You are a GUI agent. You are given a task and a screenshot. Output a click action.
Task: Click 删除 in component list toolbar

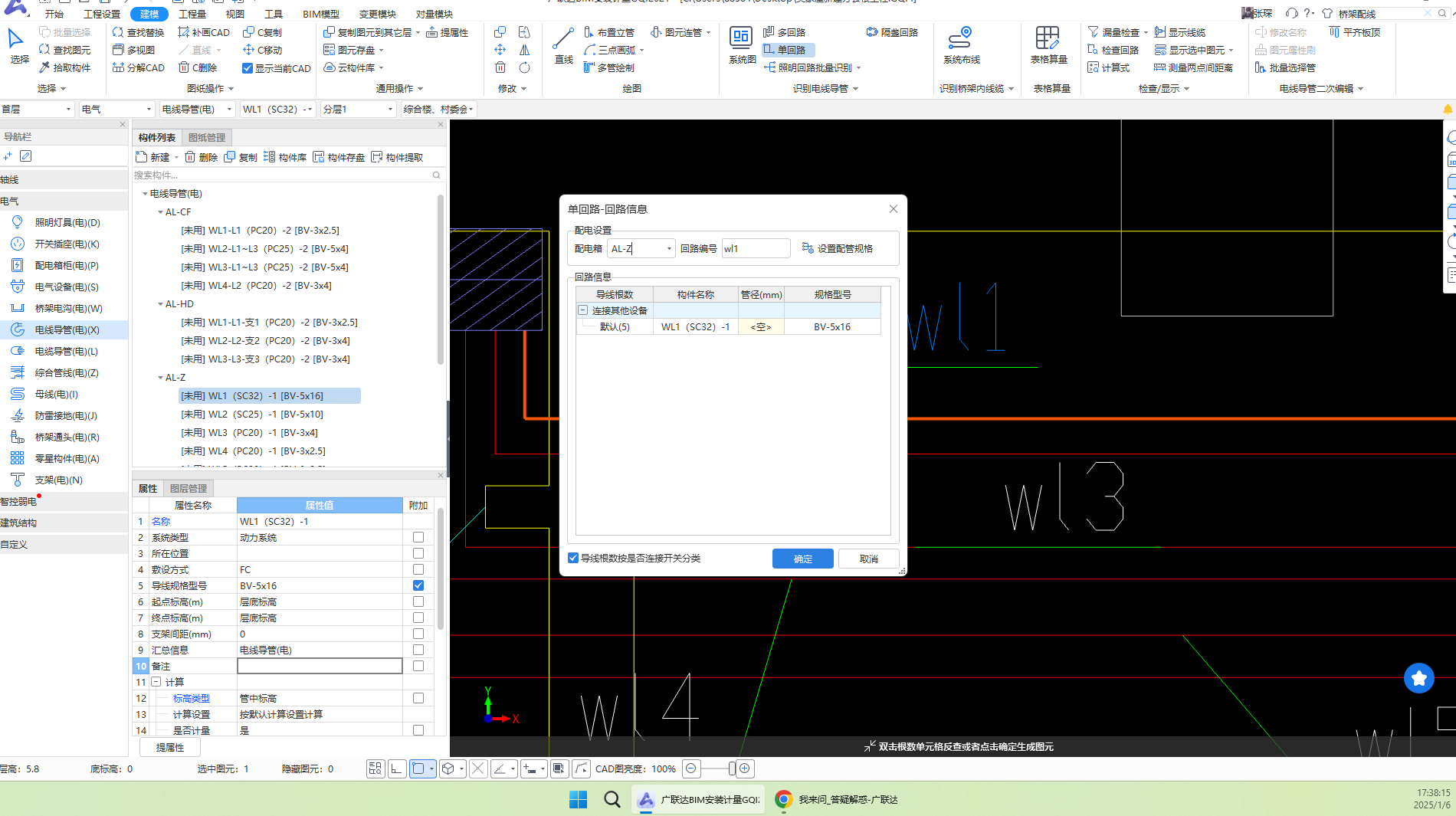202,157
